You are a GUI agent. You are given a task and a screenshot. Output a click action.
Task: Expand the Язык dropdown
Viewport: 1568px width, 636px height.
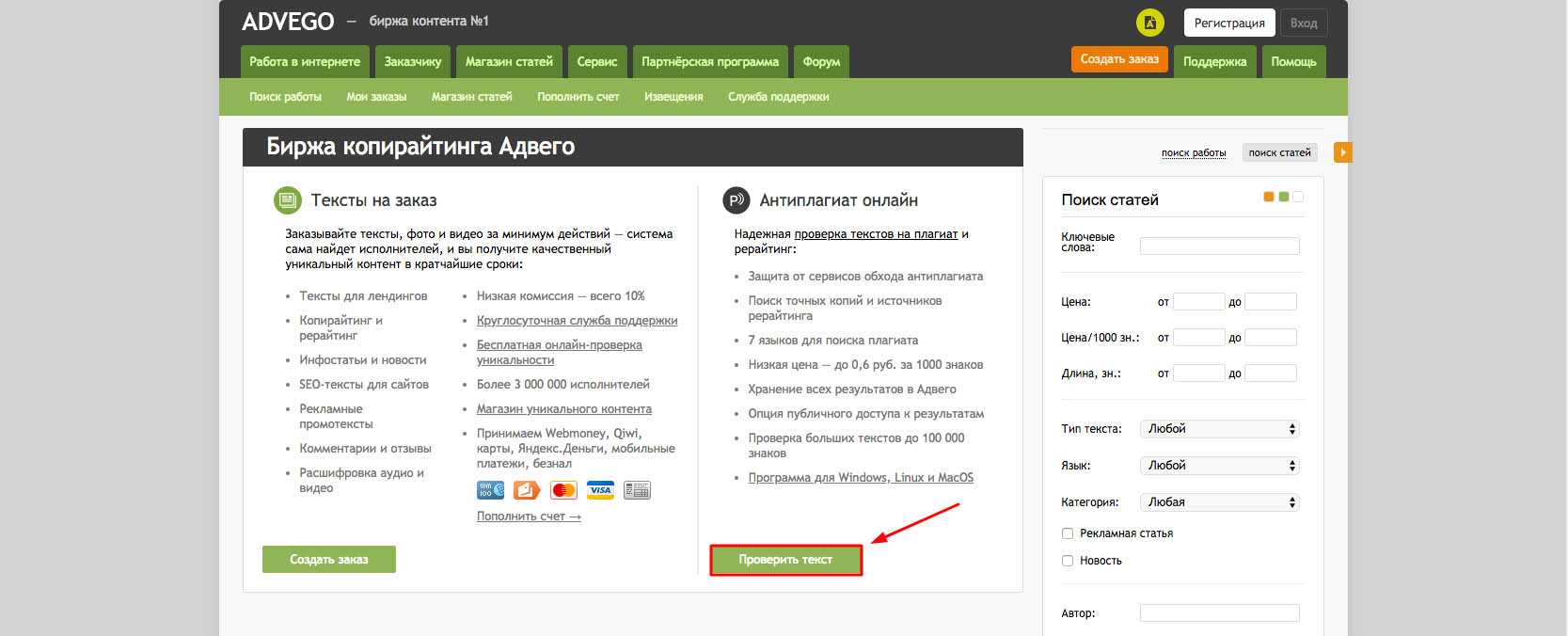[1219, 466]
